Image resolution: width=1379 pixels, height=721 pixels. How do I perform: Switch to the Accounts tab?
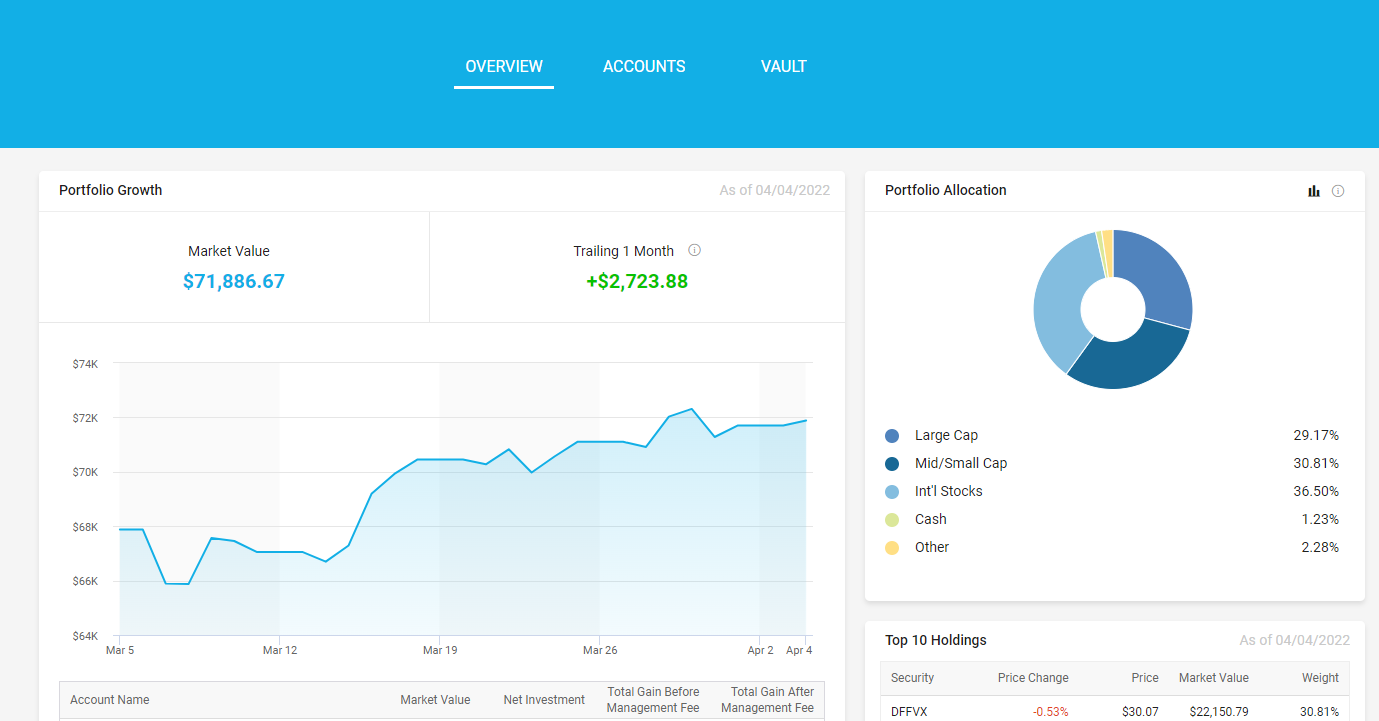tap(644, 67)
